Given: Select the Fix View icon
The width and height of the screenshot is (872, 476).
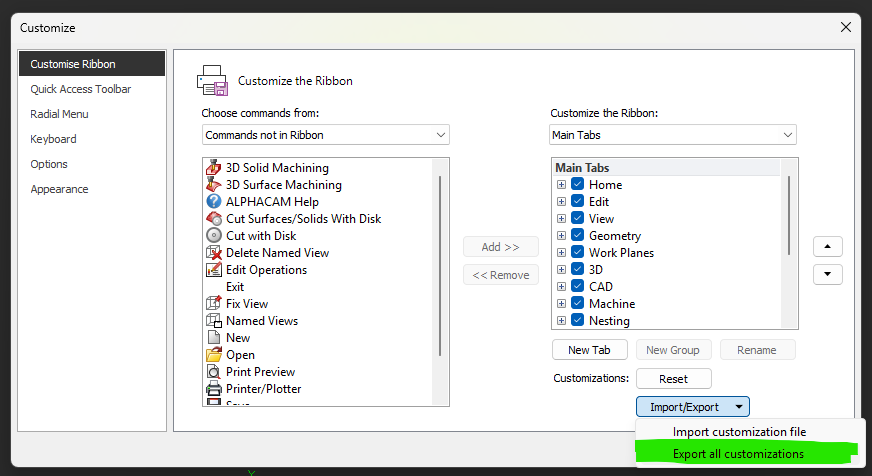Looking at the screenshot, I should point(213,304).
